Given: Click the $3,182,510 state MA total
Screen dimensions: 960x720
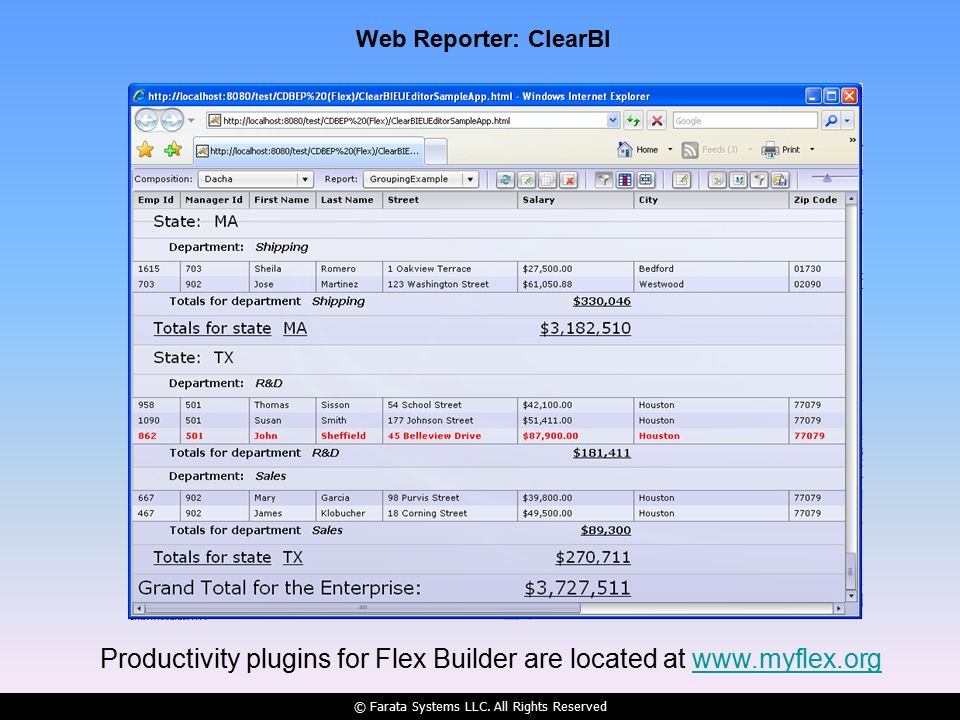Looking at the screenshot, I should [585, 328].
